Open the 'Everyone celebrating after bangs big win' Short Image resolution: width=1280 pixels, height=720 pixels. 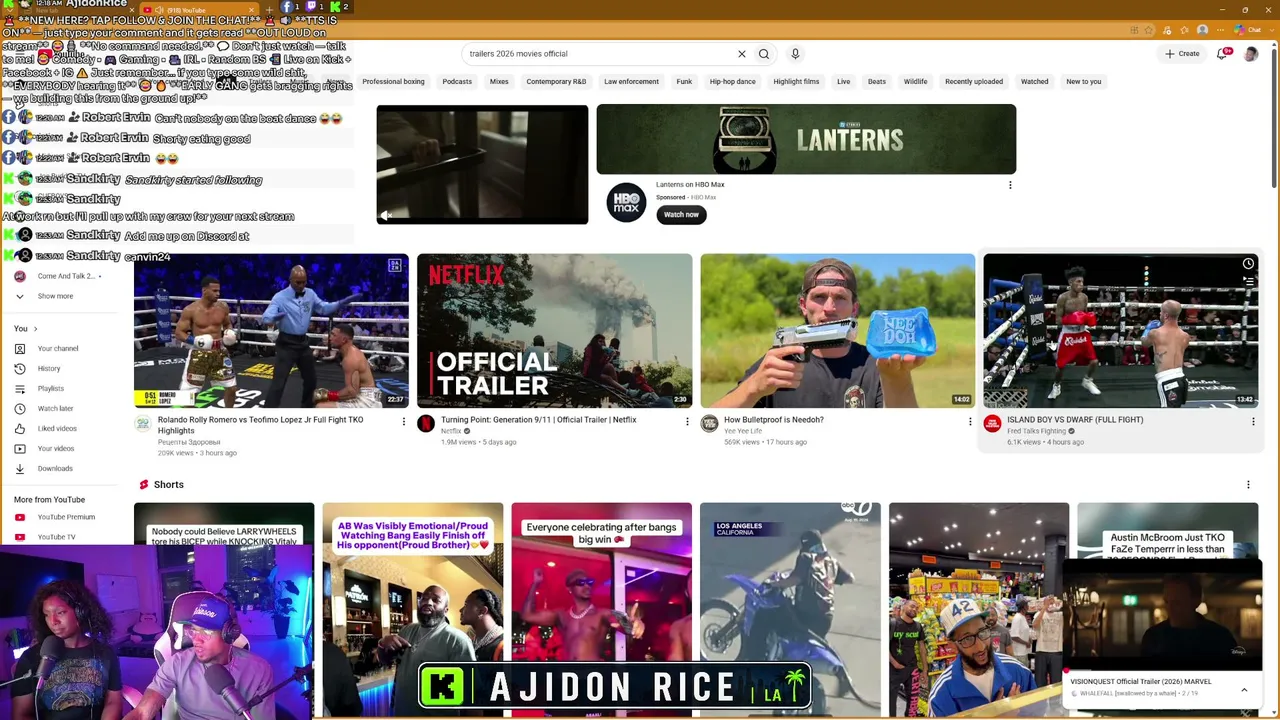601,610
